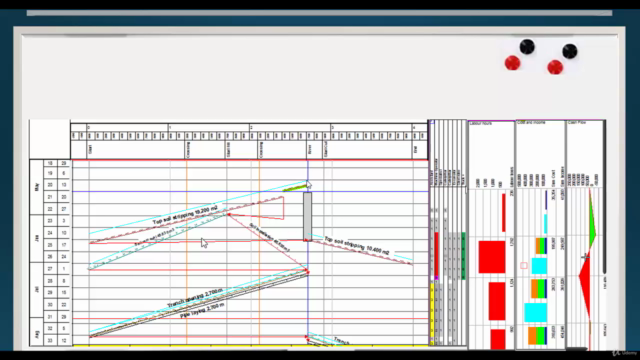Click kilometre marker 2 in the distance header
The image size is (640, 360).
click(x=251, y=128)
